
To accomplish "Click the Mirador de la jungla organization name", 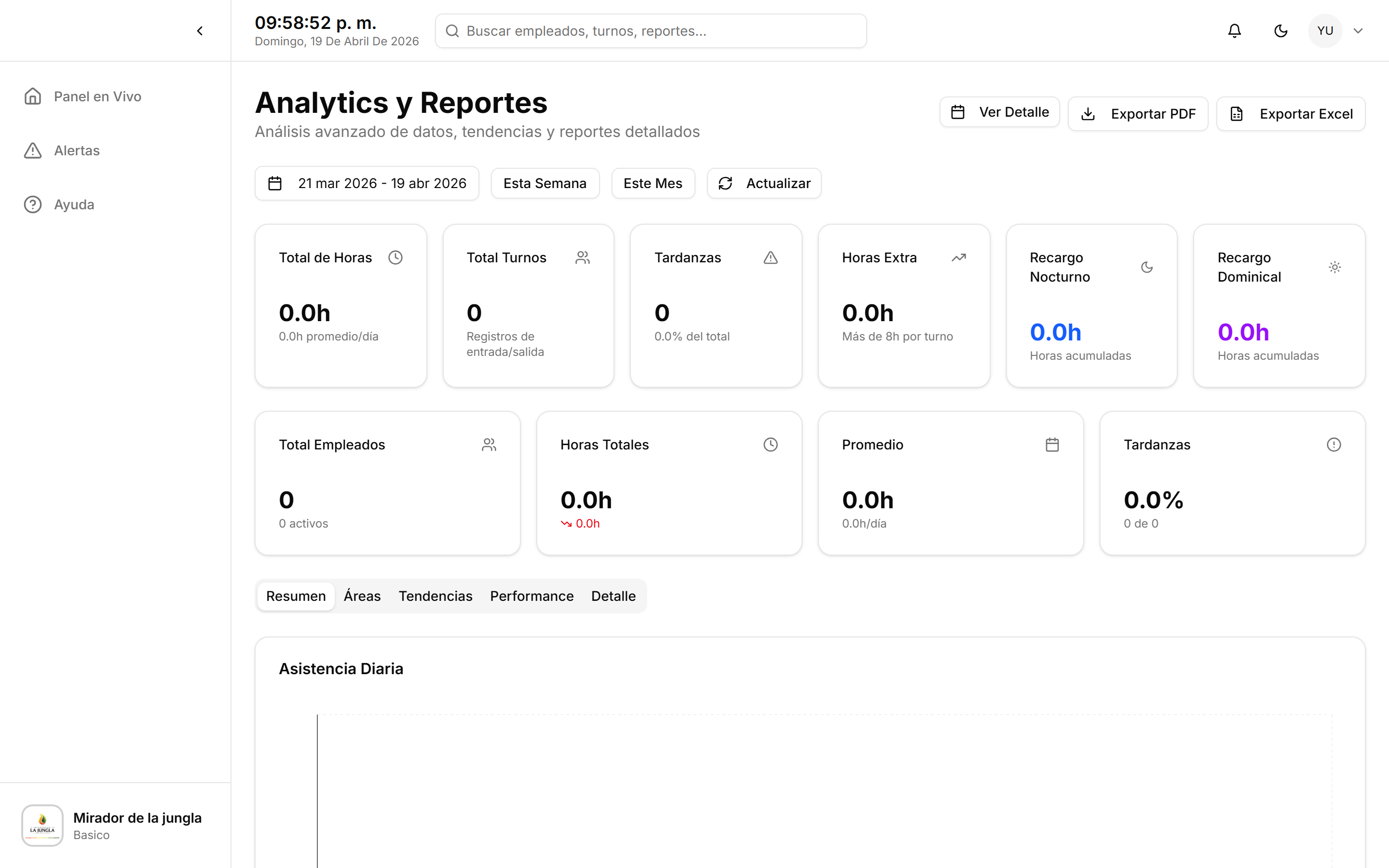I will (x=137, y=817).
